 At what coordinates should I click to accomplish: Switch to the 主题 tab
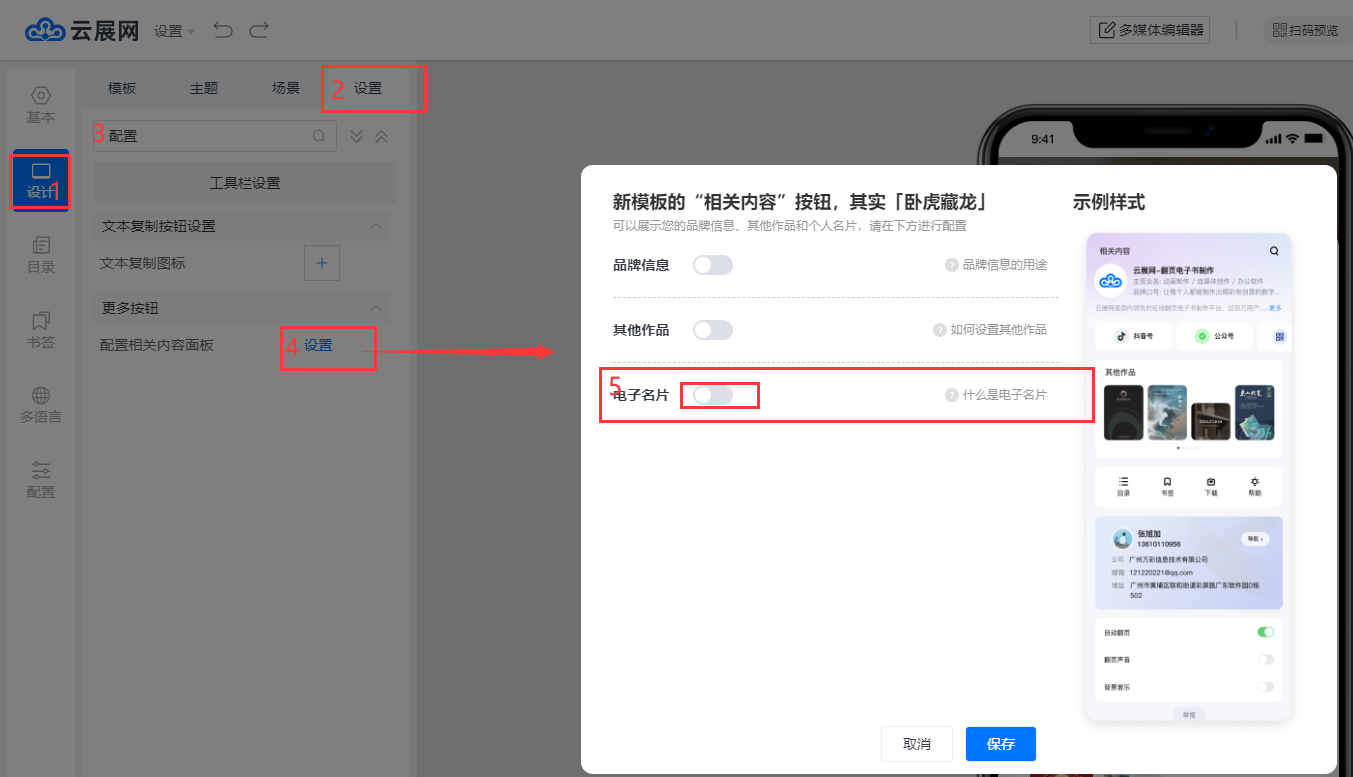point(204,88)
